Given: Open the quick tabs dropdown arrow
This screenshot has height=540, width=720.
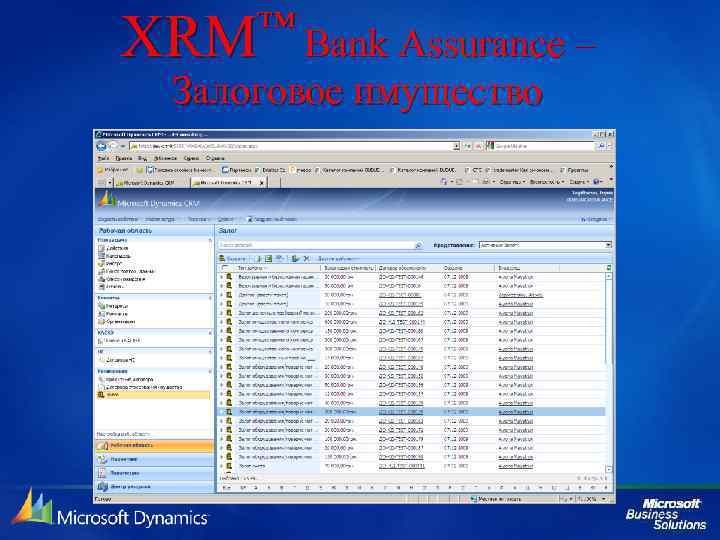Looking at the screenshot, I should (x=110, y=182).
